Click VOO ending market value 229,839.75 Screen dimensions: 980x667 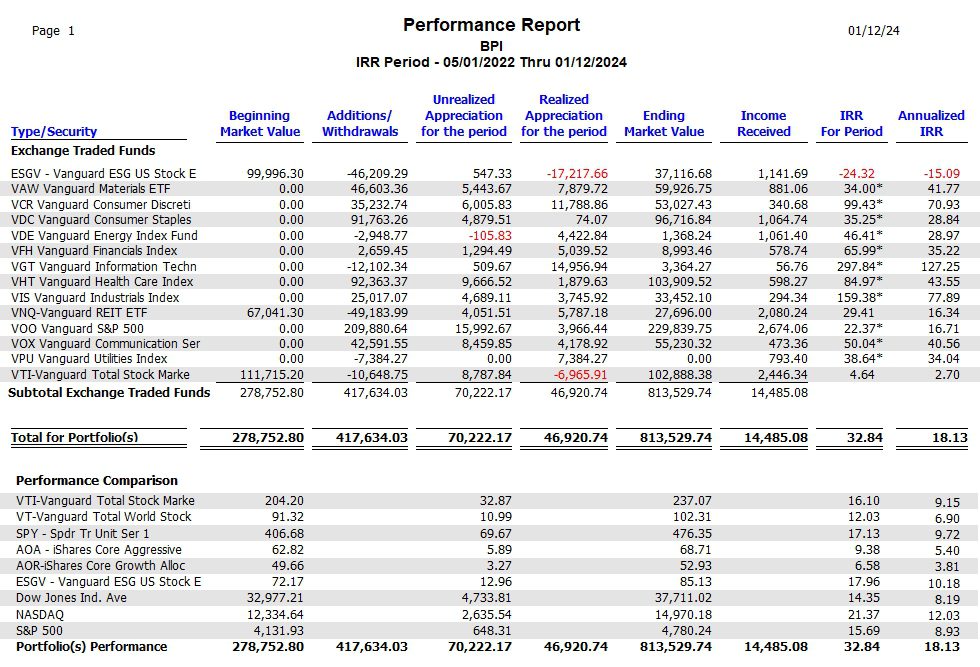point(679,328)
